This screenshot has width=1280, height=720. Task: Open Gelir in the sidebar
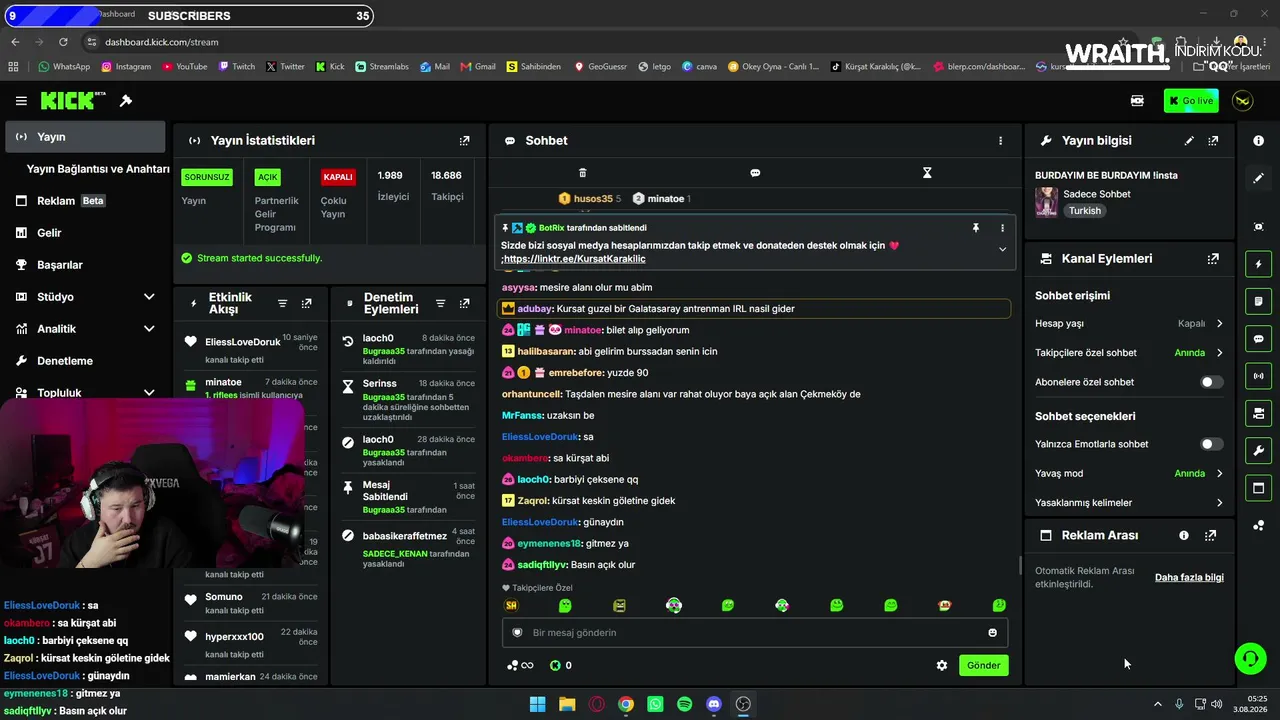click(x=85, y=233)
